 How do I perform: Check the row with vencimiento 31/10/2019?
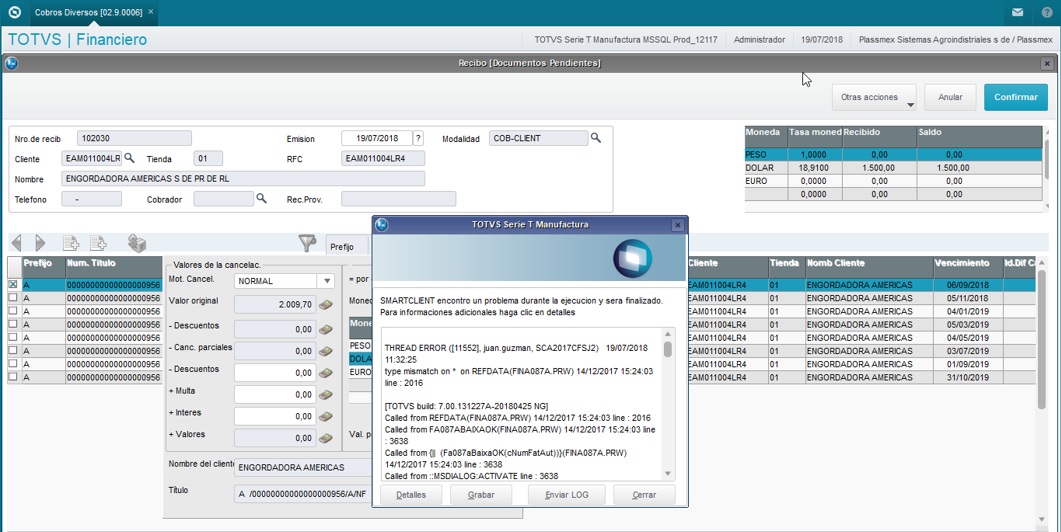(13, 377)
